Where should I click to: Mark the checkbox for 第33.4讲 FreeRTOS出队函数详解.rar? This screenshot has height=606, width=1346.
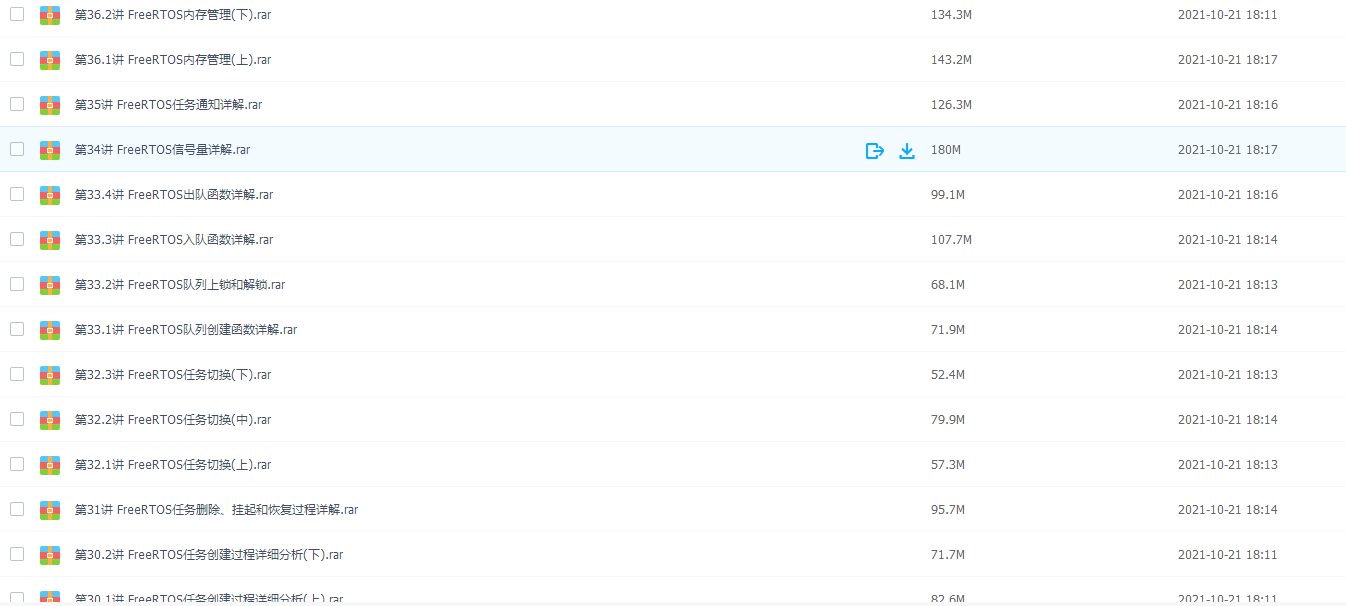click(x=17, y=194)
